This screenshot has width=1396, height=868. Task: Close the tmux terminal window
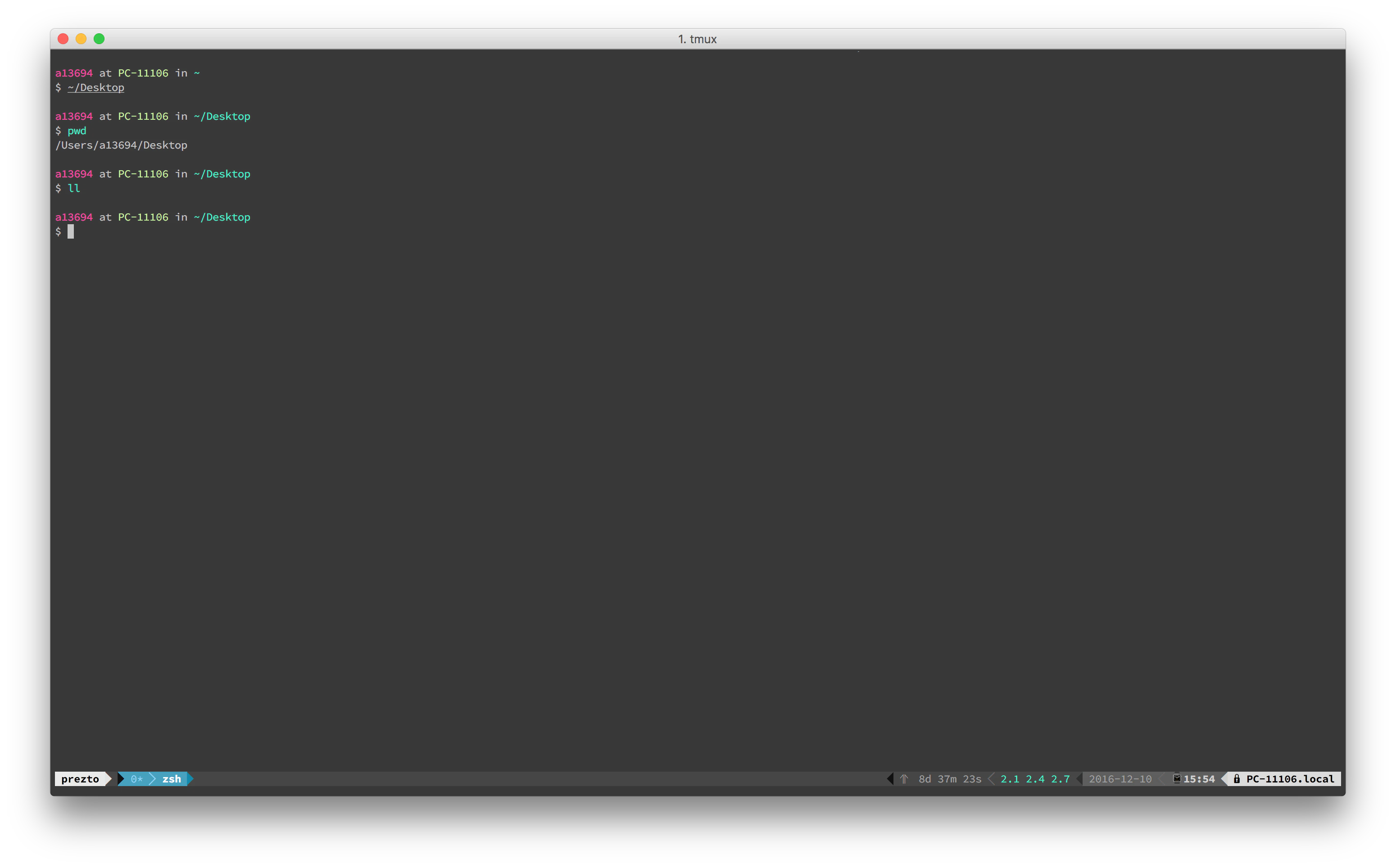coord(63,38)
